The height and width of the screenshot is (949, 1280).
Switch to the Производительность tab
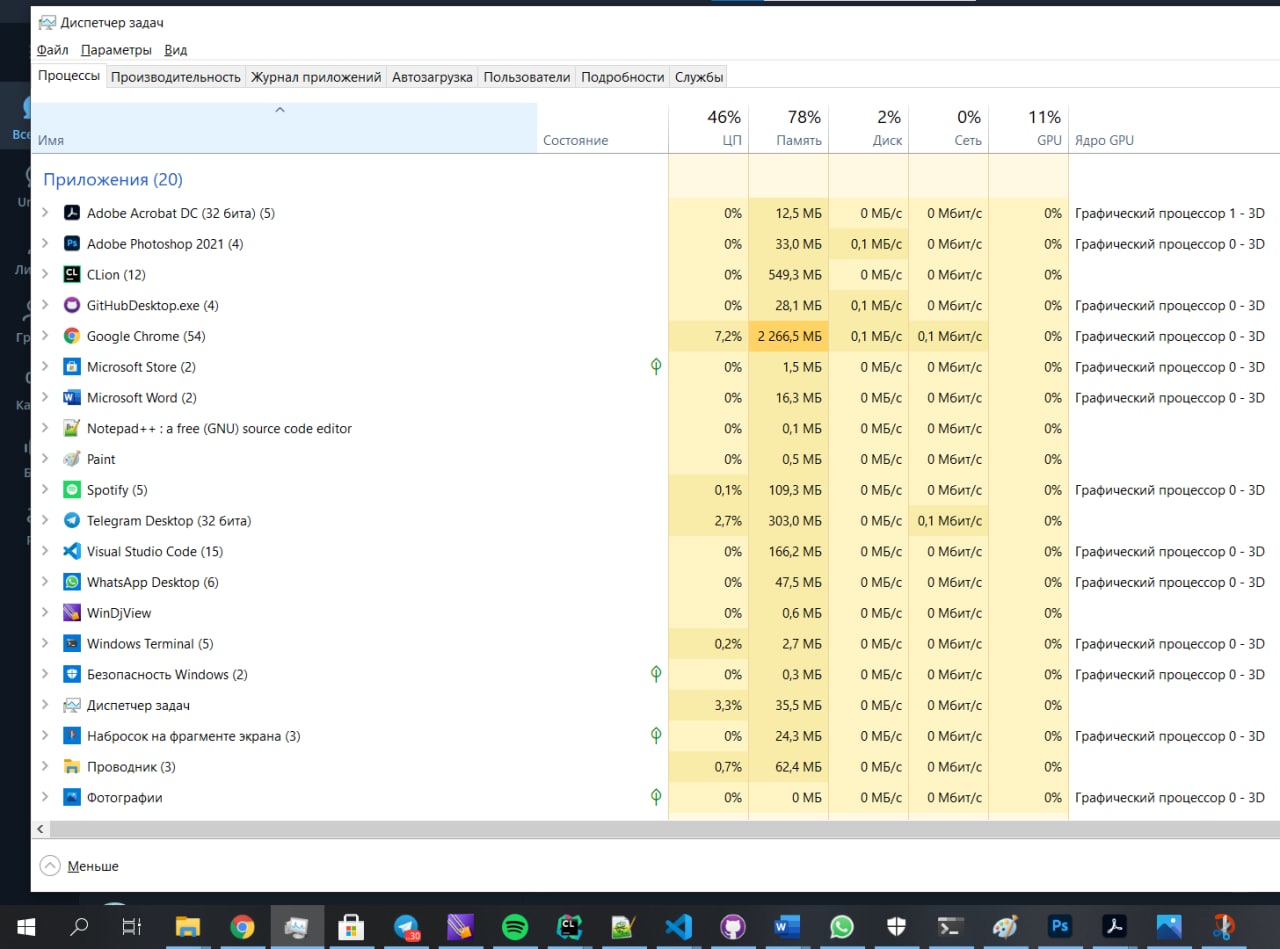tap(176, 77)
